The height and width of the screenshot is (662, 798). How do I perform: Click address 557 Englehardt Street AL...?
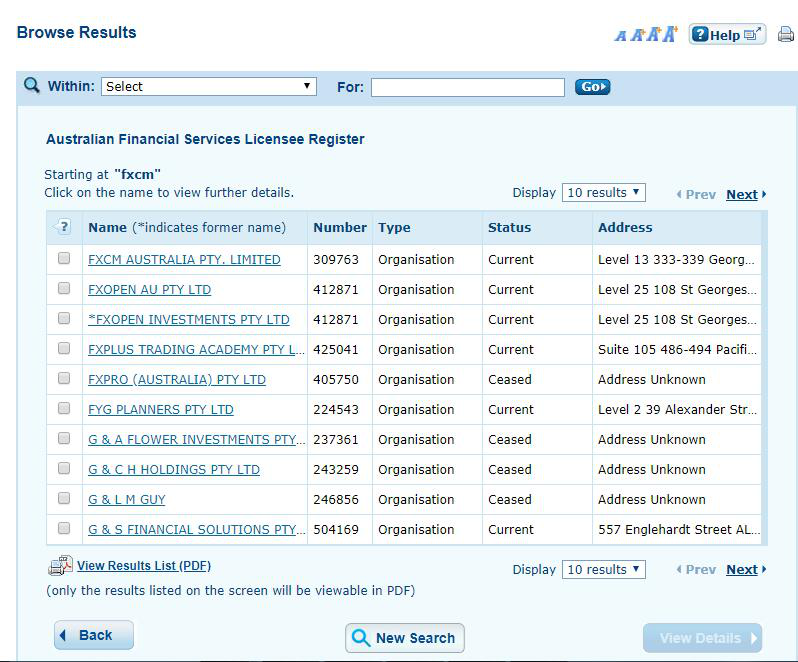click(x=679, y=530)
